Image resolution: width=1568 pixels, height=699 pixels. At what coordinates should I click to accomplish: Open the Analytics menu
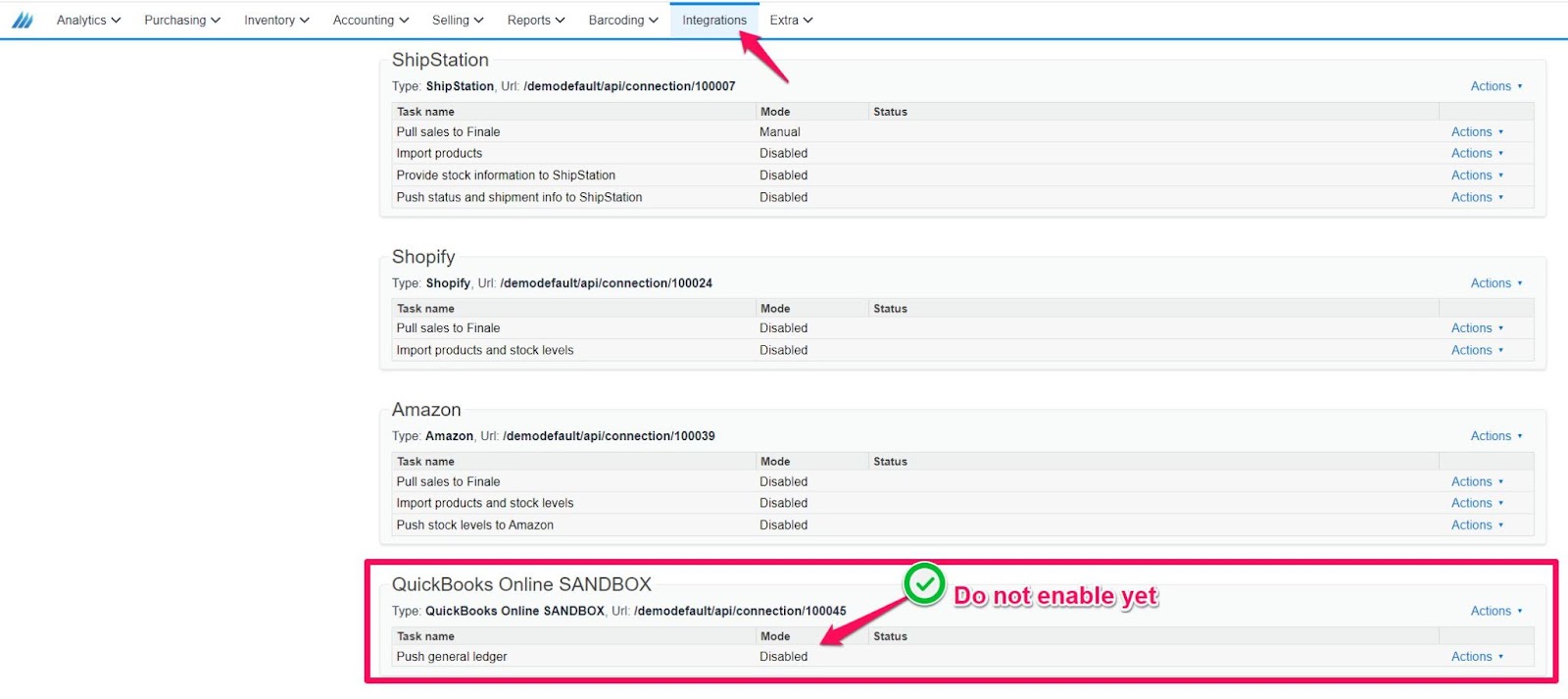pos(88,20)
